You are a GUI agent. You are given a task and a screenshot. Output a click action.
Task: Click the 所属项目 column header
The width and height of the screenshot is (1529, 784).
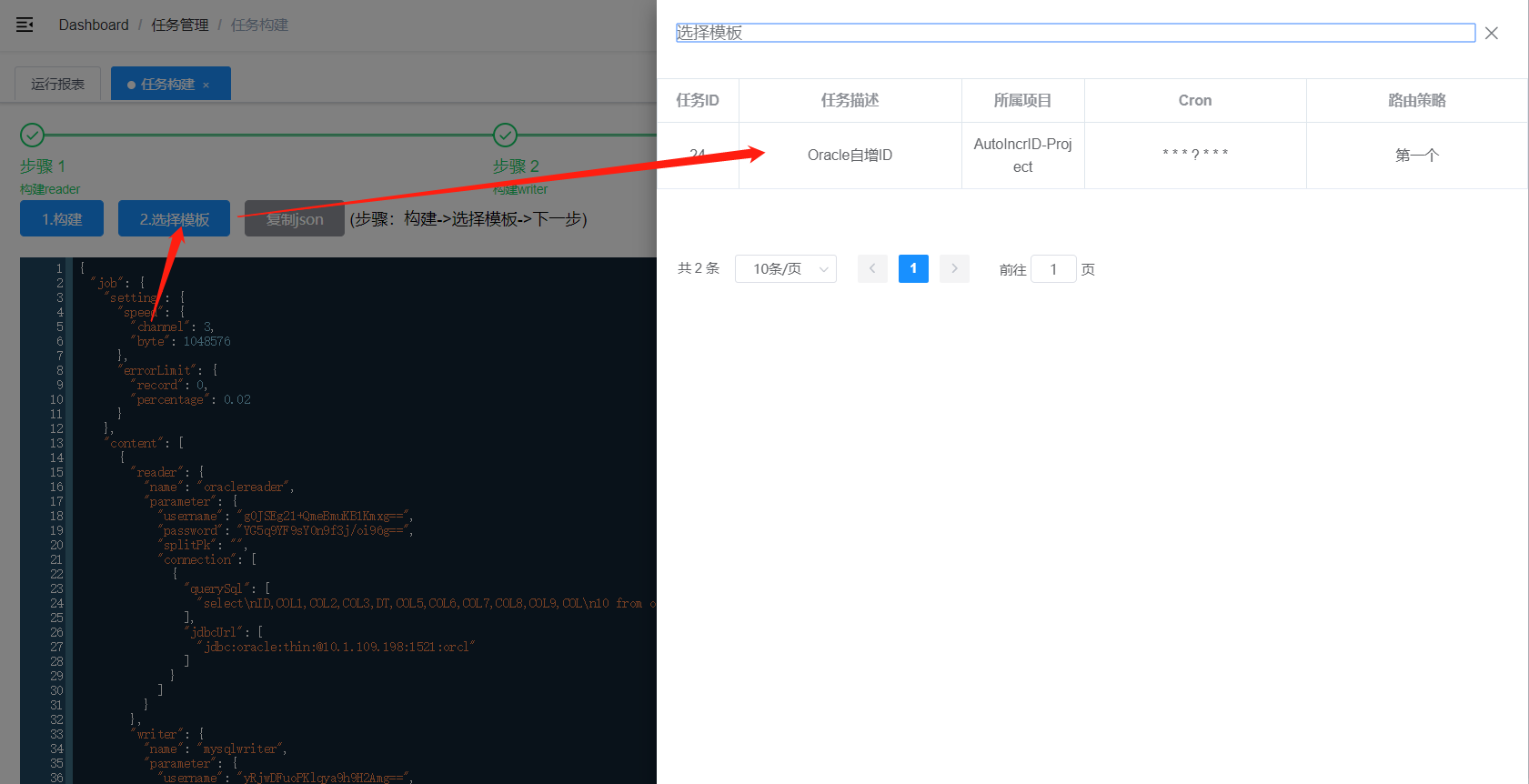tap(1022, 100)
